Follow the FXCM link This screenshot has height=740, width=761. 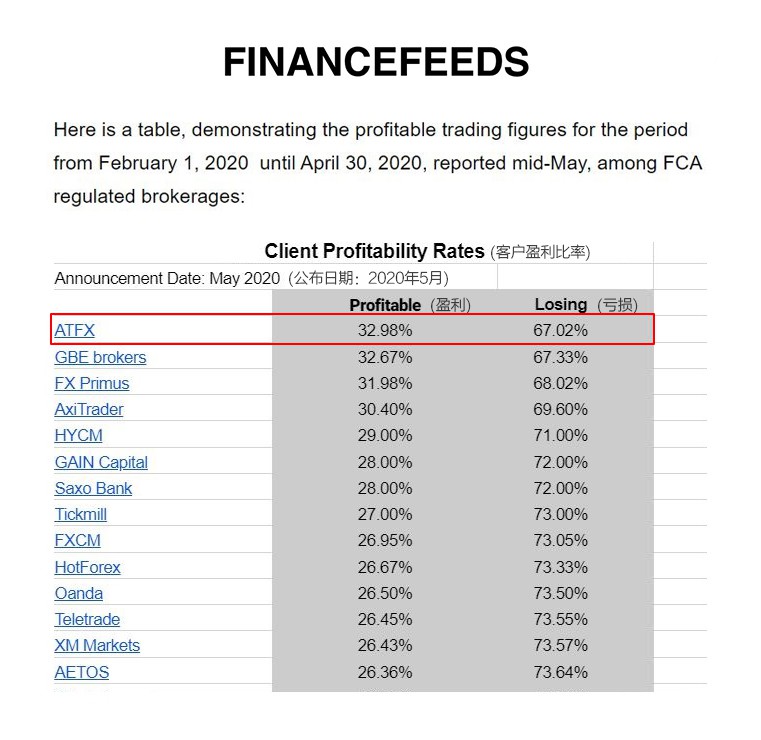click(77, 540)
